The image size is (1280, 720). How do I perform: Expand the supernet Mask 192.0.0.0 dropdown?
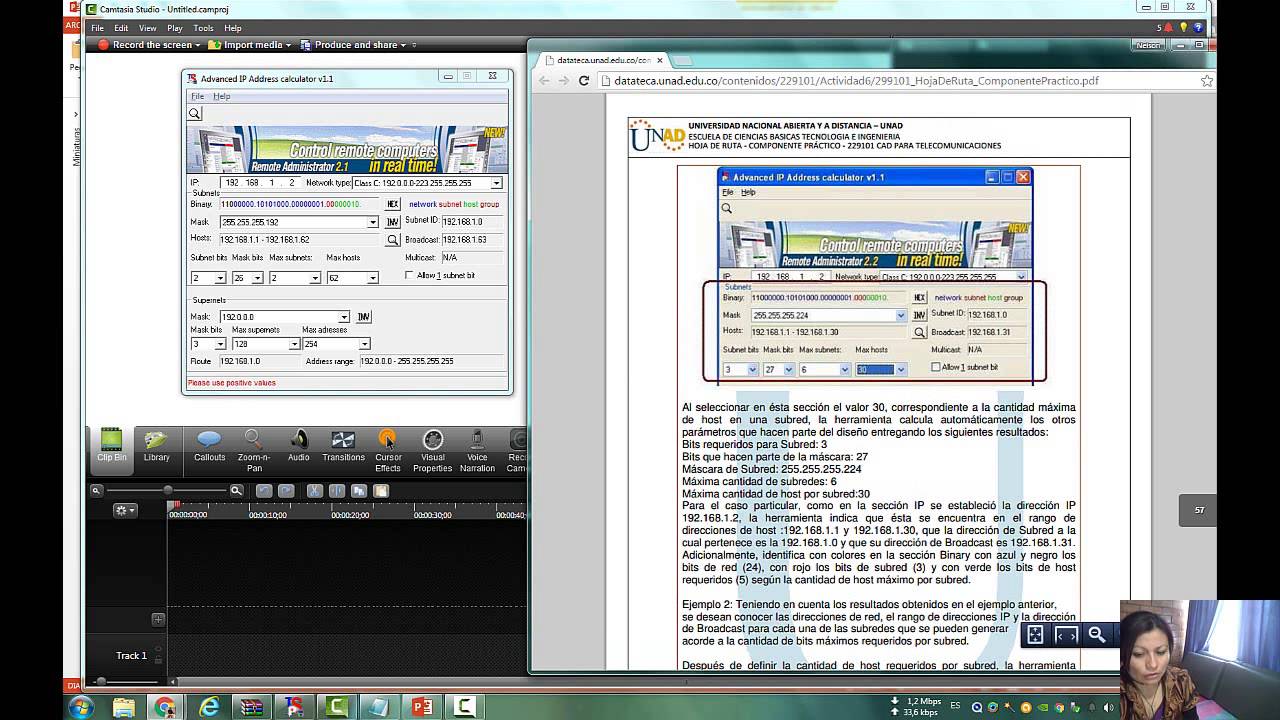click(344, 317)
